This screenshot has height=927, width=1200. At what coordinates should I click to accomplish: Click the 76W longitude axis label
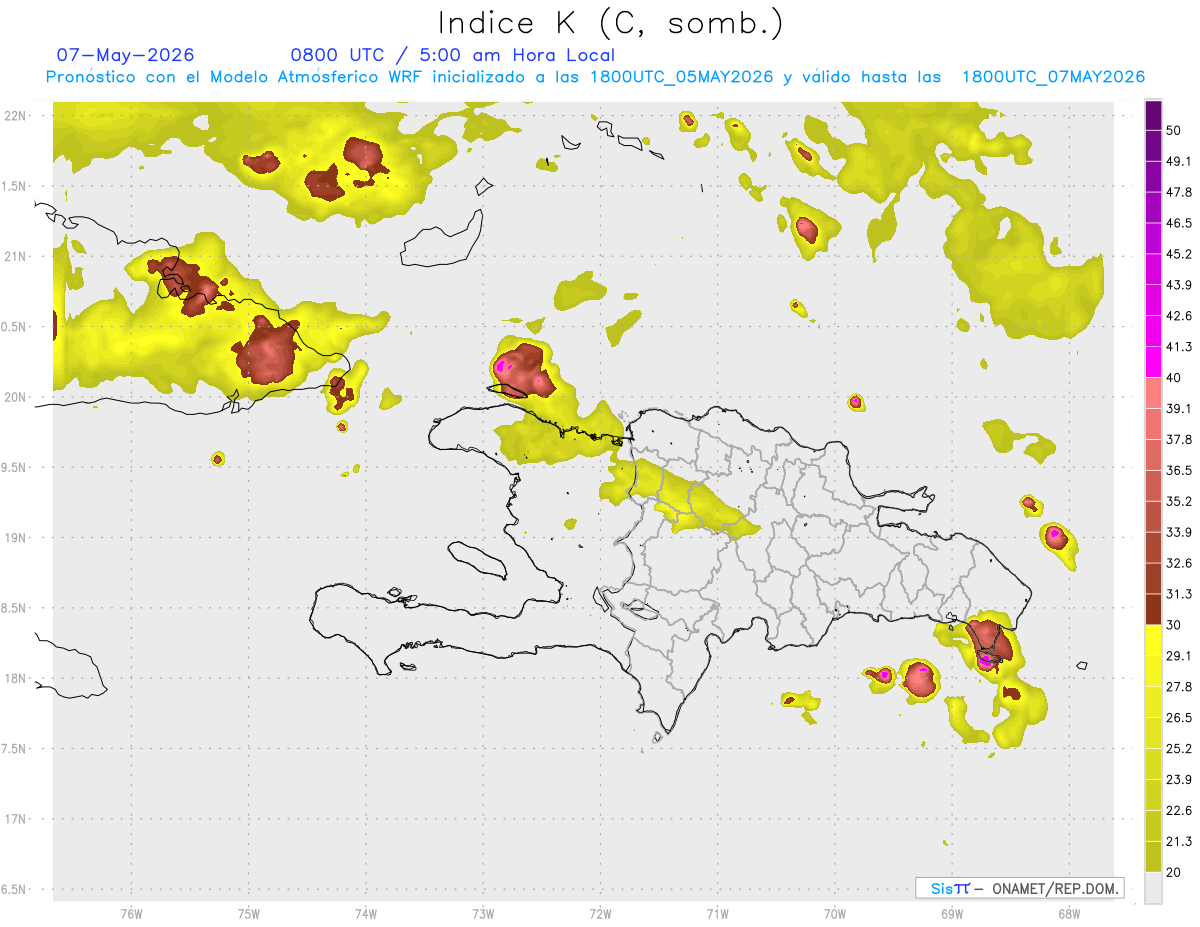pos(131,914)
